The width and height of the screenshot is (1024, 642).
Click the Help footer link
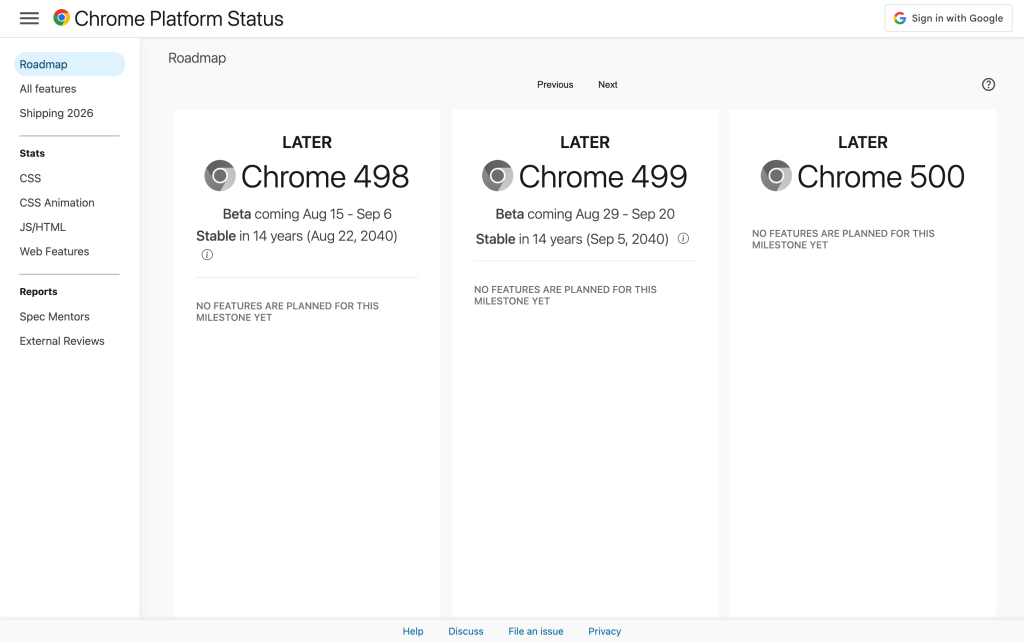(x=413, y=631)
